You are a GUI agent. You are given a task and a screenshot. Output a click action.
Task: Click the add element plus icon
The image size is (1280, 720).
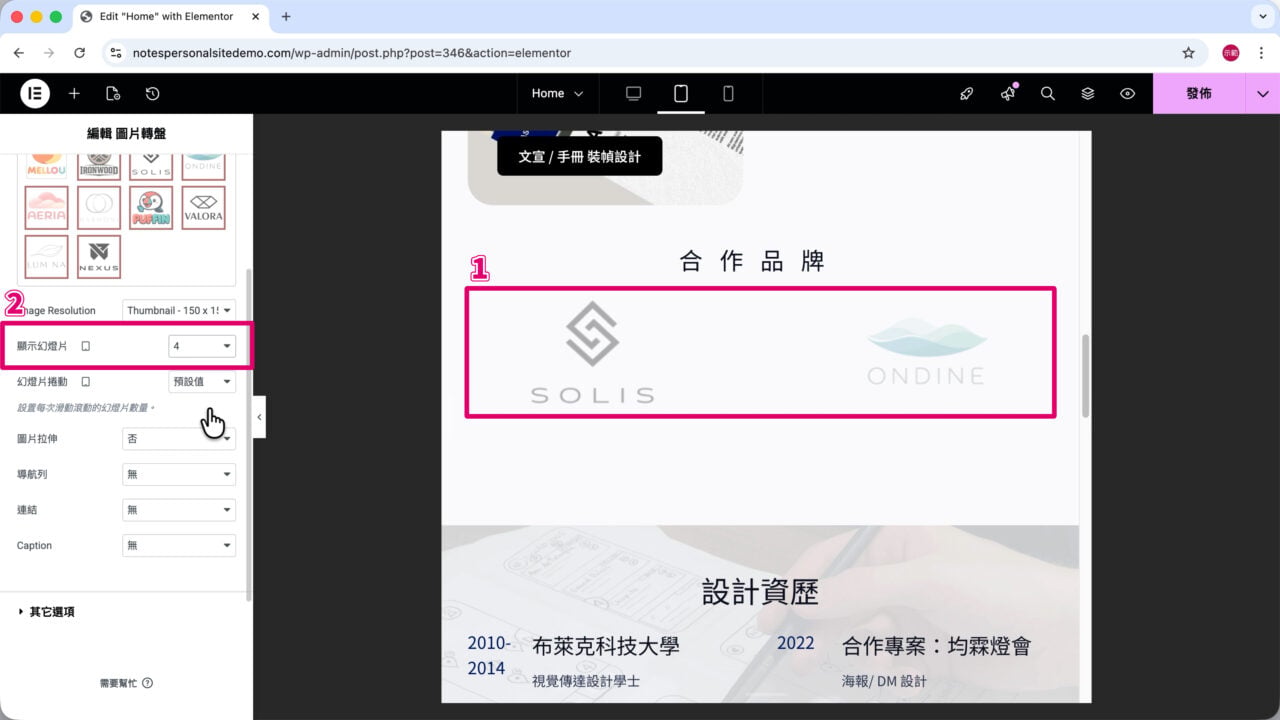(74, 93)
